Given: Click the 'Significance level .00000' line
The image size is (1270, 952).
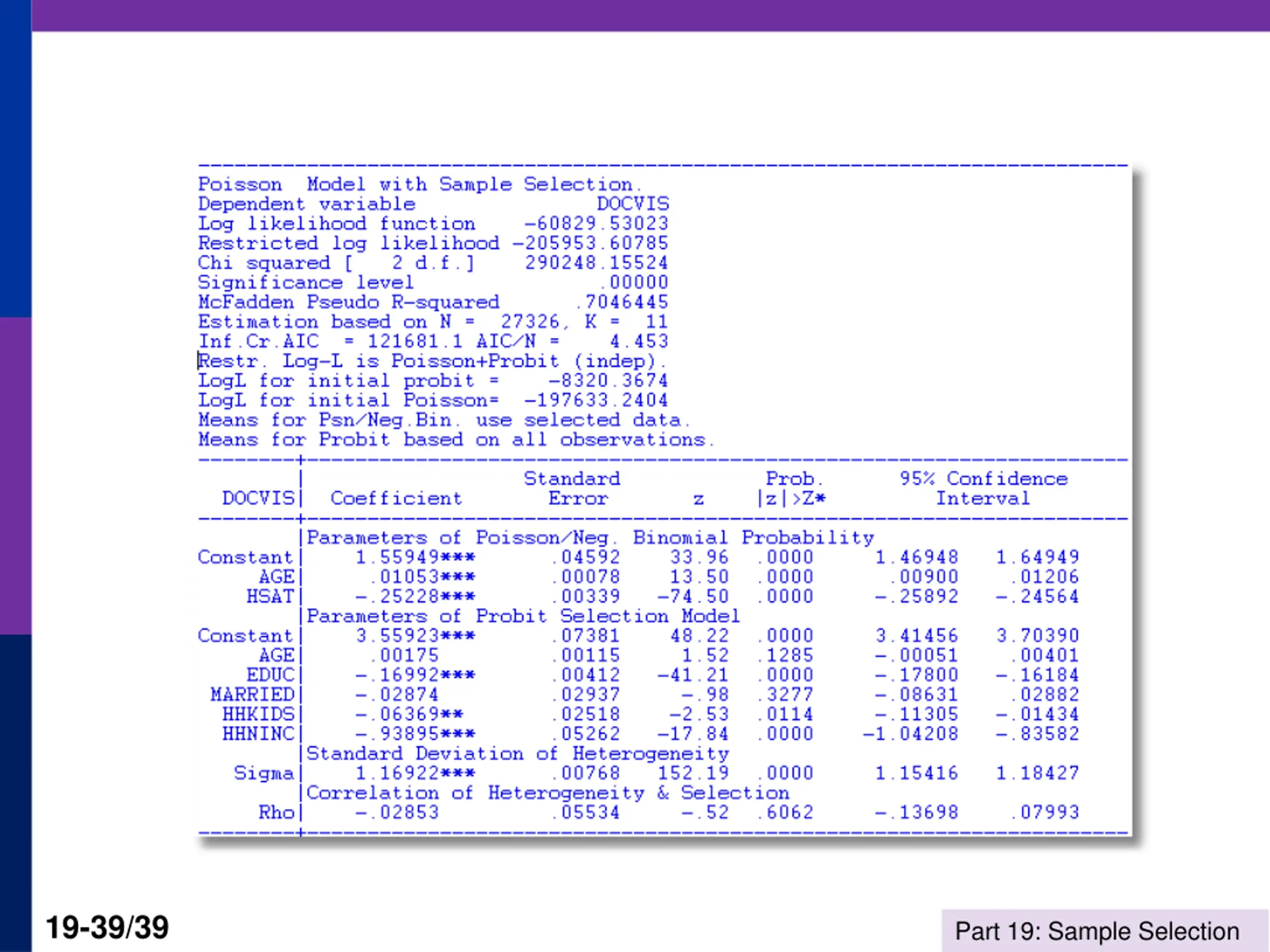Looking at the screenshot, I should coord(434,282).
